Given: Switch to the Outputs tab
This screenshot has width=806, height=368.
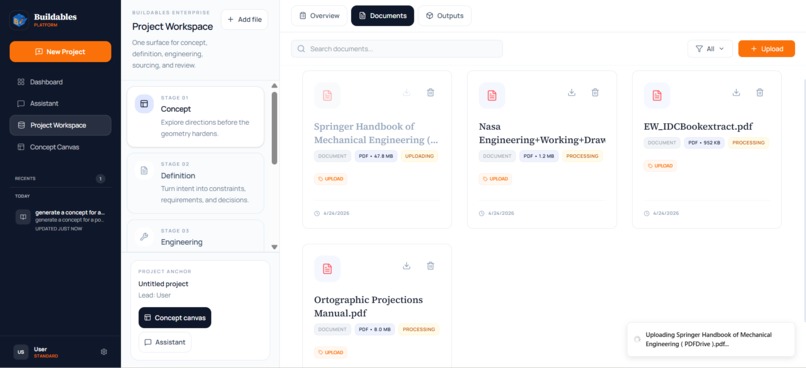Looking at the screenshot, I should (445, 16).
